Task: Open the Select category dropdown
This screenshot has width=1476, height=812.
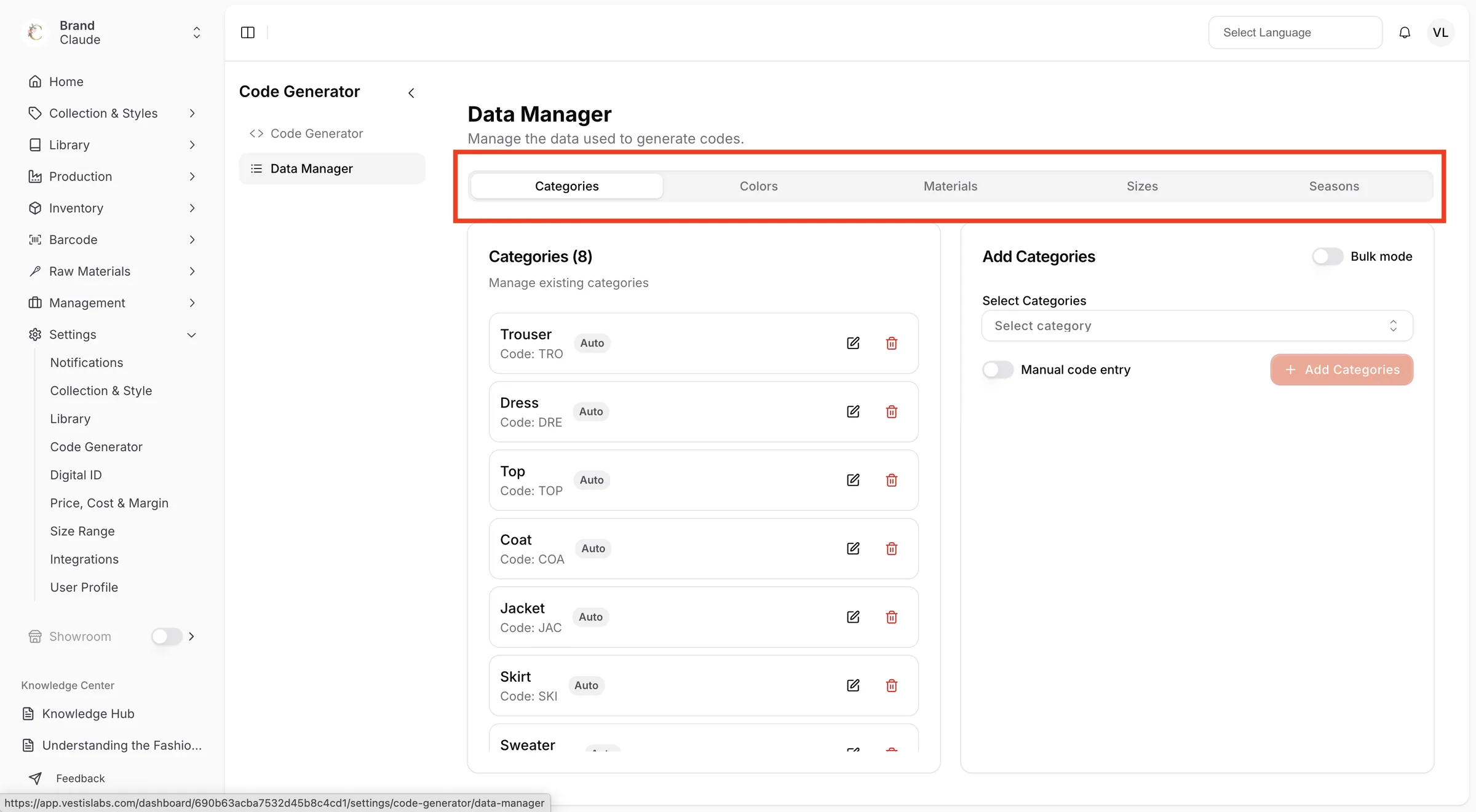Action: [x=1197, y=326]
